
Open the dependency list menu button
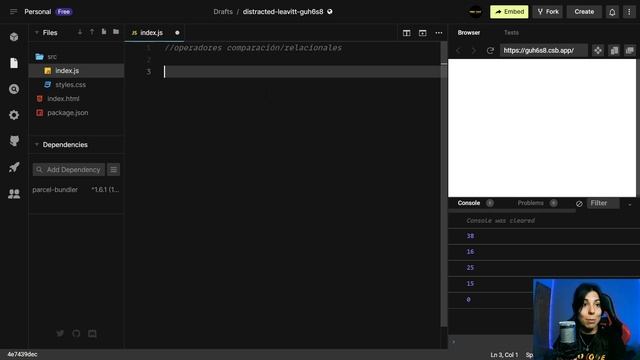click(x=113, y=169)
